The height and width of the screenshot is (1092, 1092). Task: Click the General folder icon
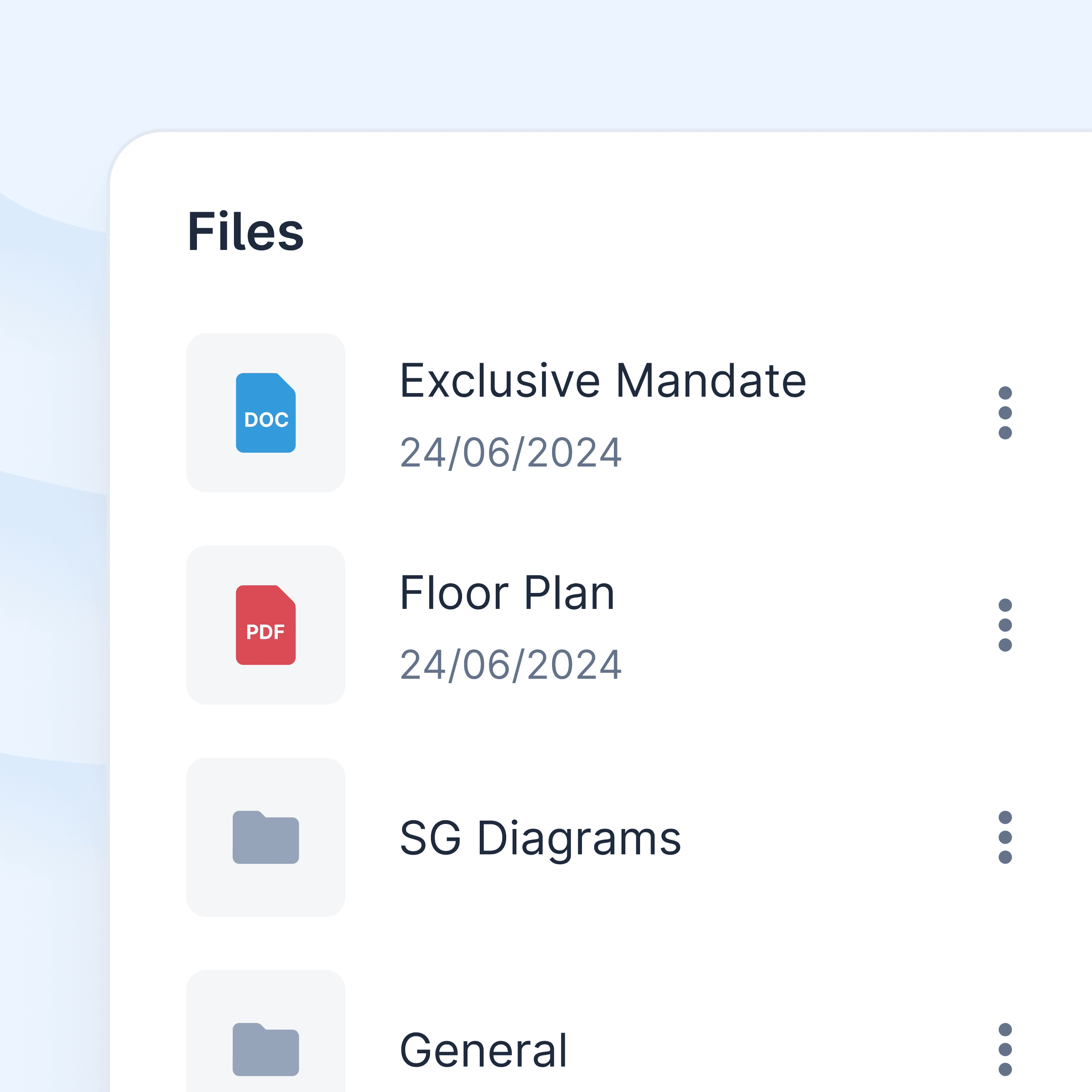(x=266, y=1049)
